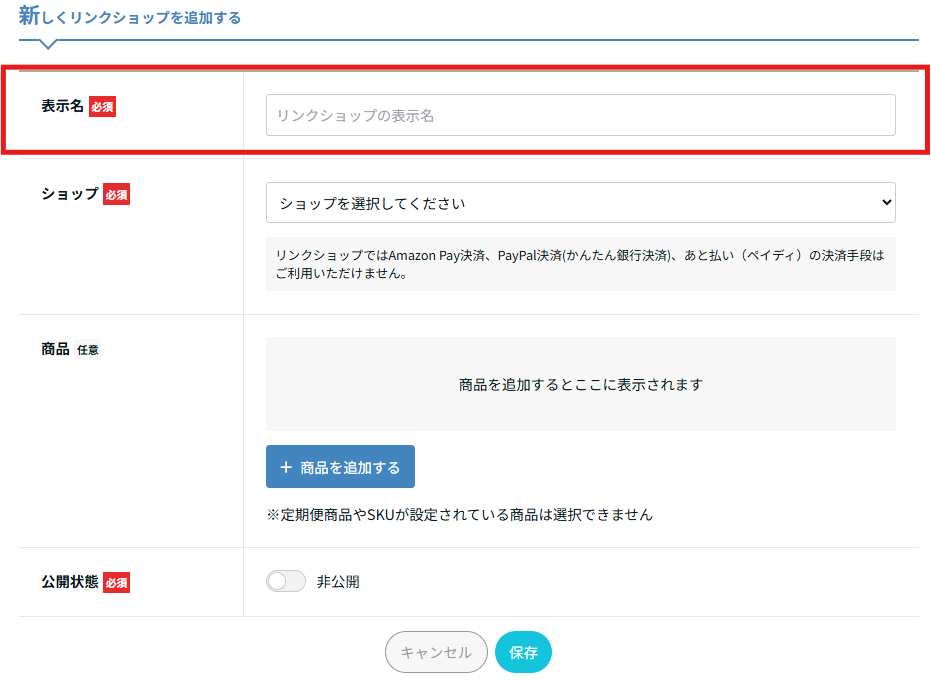
Task: Click the 新しくリンクショップを追加する heading
Action: point(130,17)
